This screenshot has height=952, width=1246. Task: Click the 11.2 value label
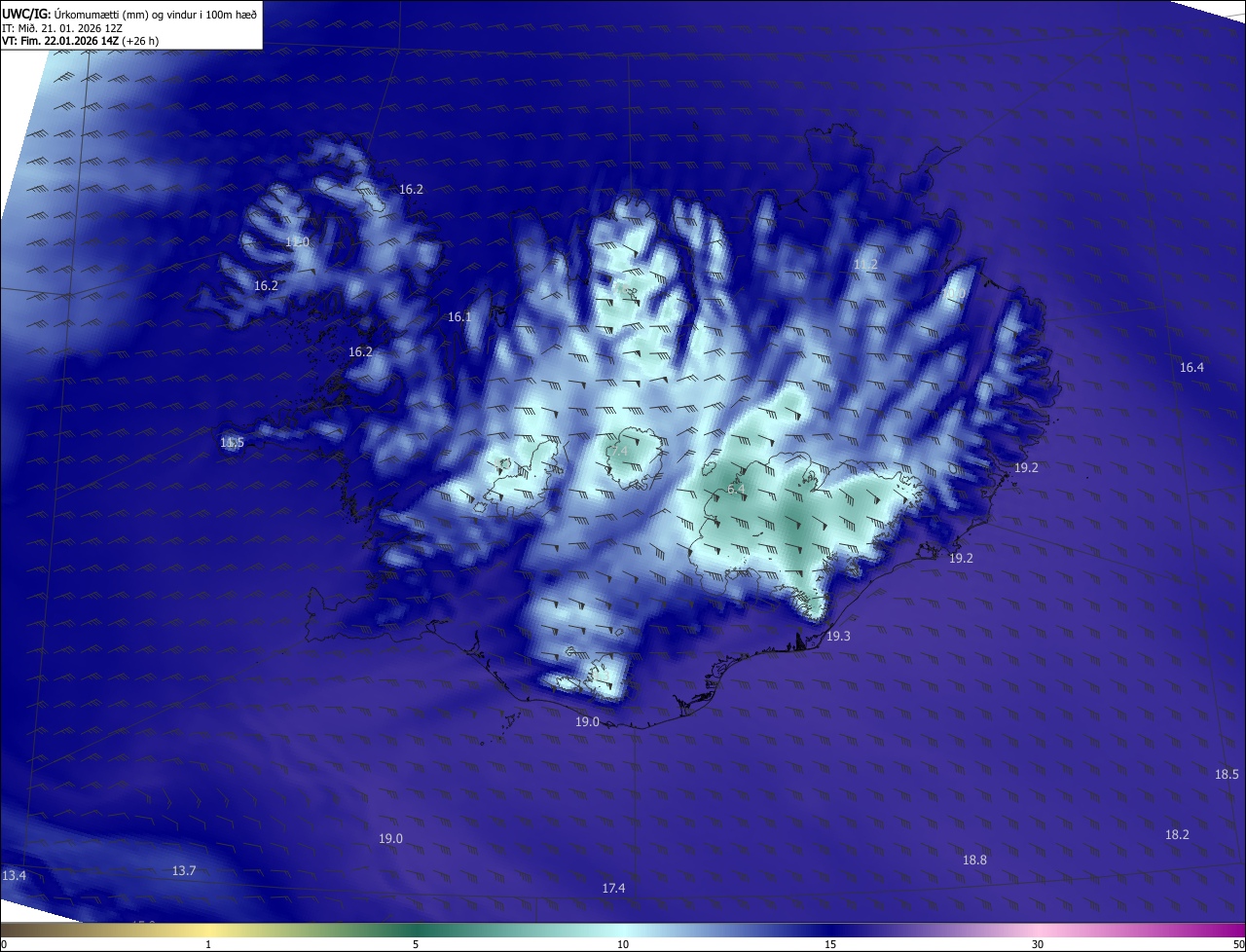865,265
